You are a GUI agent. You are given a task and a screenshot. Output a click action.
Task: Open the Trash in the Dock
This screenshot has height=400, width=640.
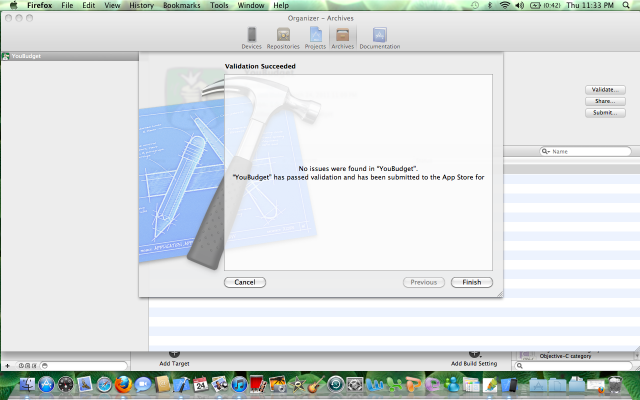coord(616,384)
